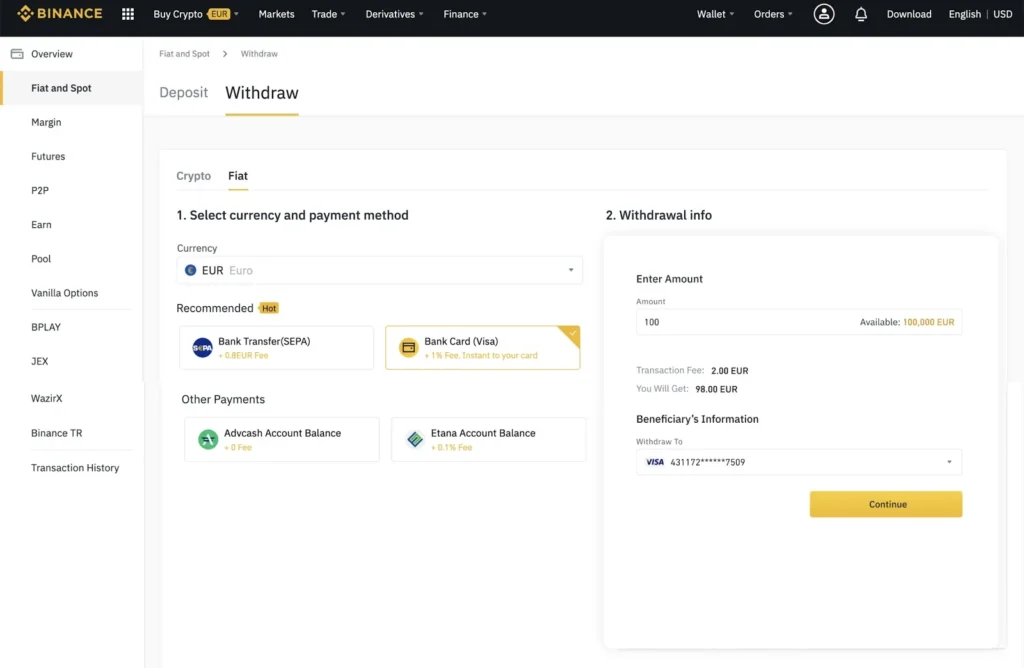Open the account profile icon
Image resolution: width=1024 pixels, height=668 pixels.
pyautogui.click(x=823, y=13)
